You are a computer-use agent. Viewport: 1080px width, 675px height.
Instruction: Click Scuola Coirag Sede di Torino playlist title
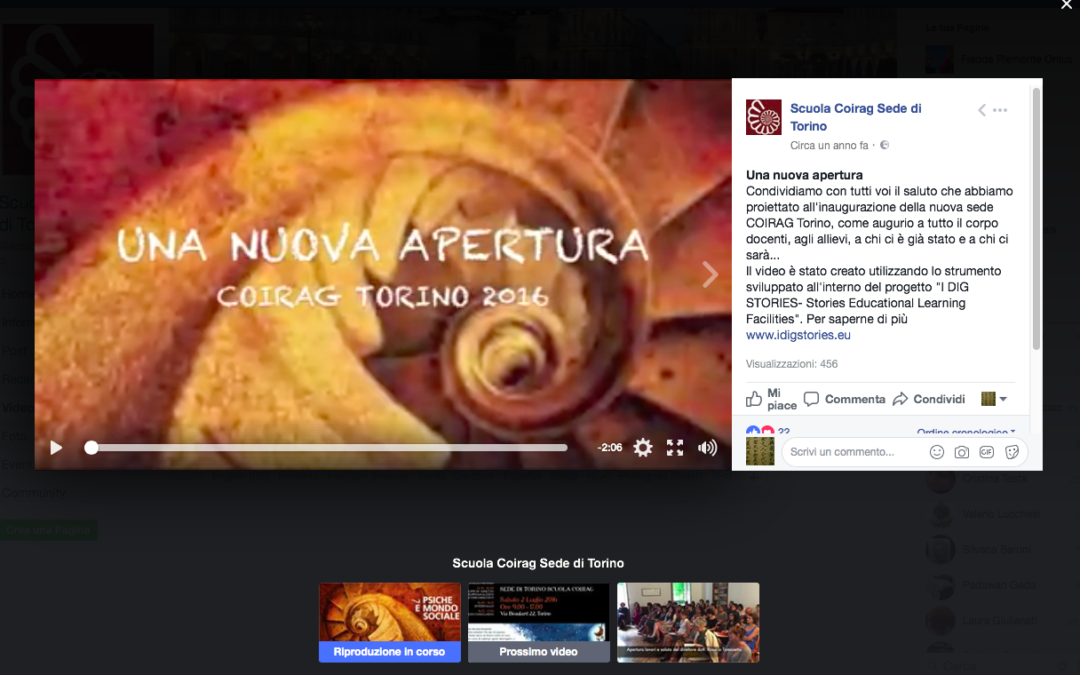538,563
